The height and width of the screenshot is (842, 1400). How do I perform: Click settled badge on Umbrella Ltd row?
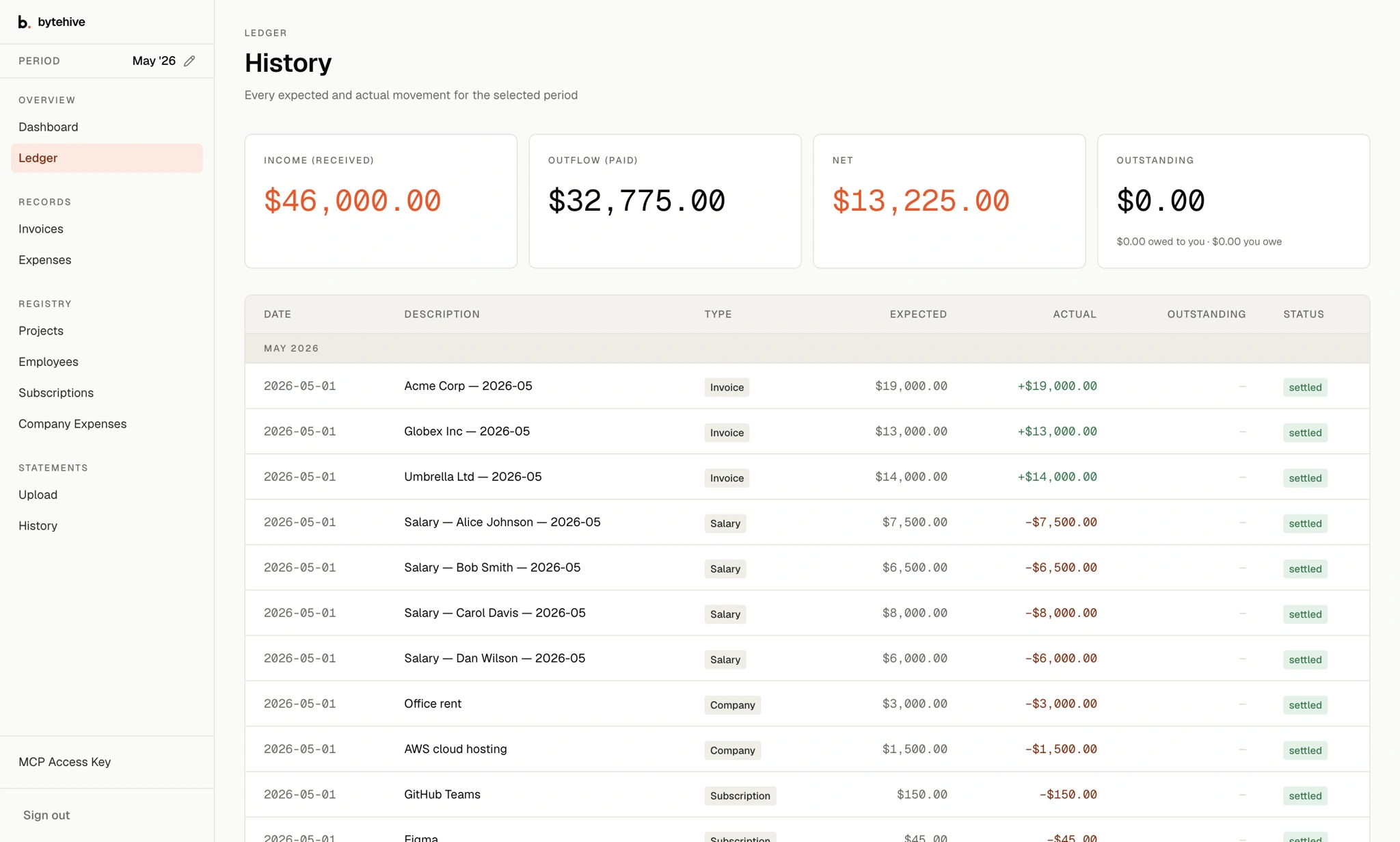(1305, 478)
